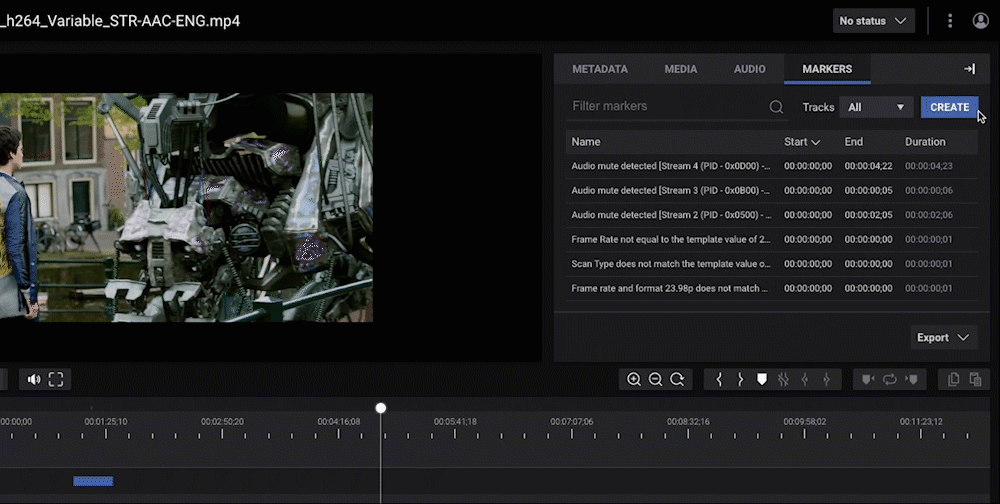Sort by the Duration column header
The height and width of the screenshot is (504, 1000).
925,142
